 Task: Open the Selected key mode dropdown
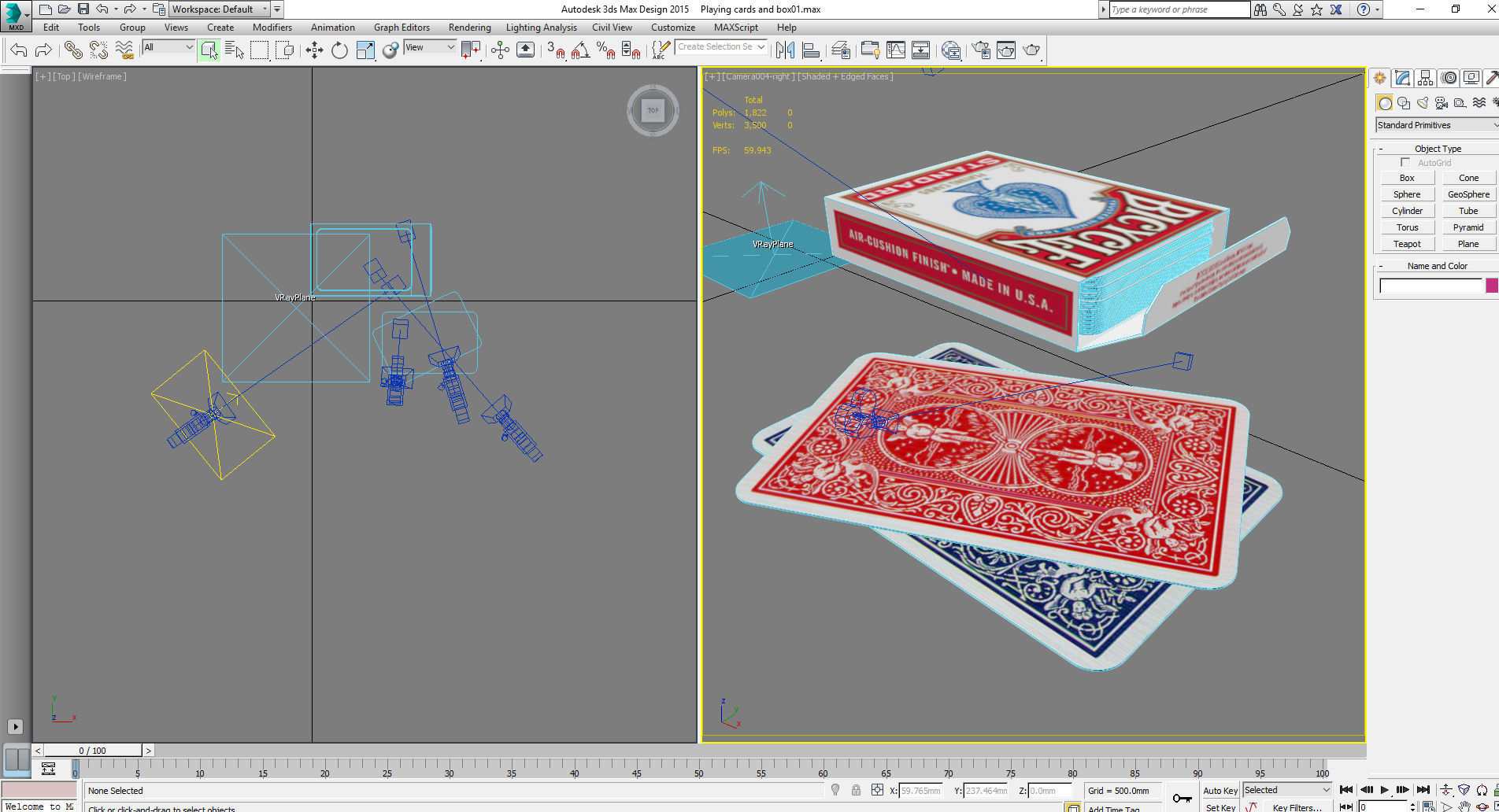click(1286, 790)
